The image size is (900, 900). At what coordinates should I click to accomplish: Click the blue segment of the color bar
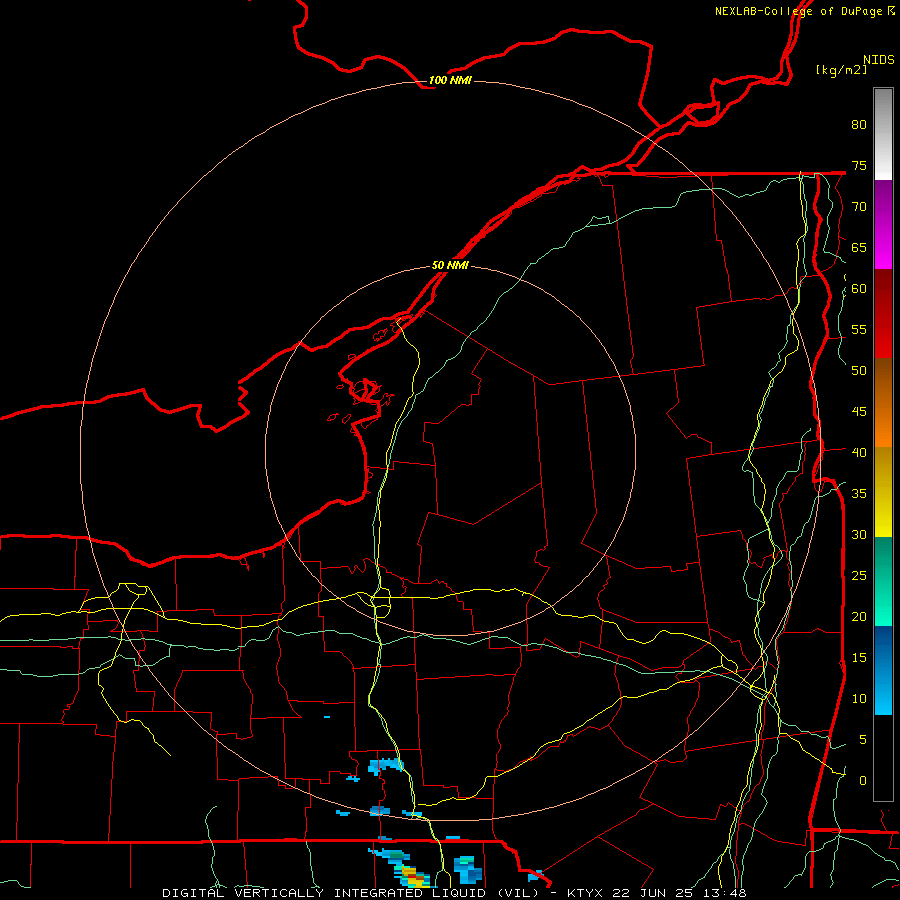tap(883, 670)
